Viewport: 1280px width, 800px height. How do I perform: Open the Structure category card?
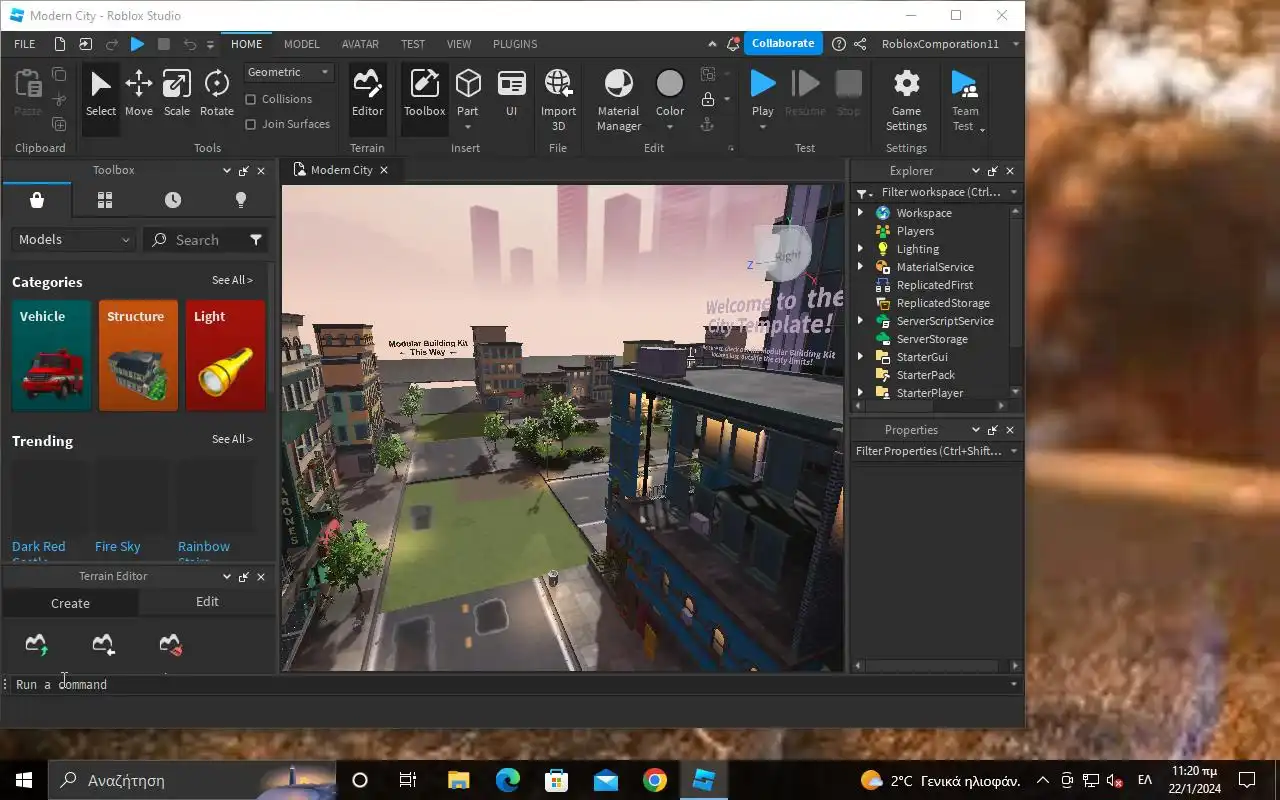point(138,356)
